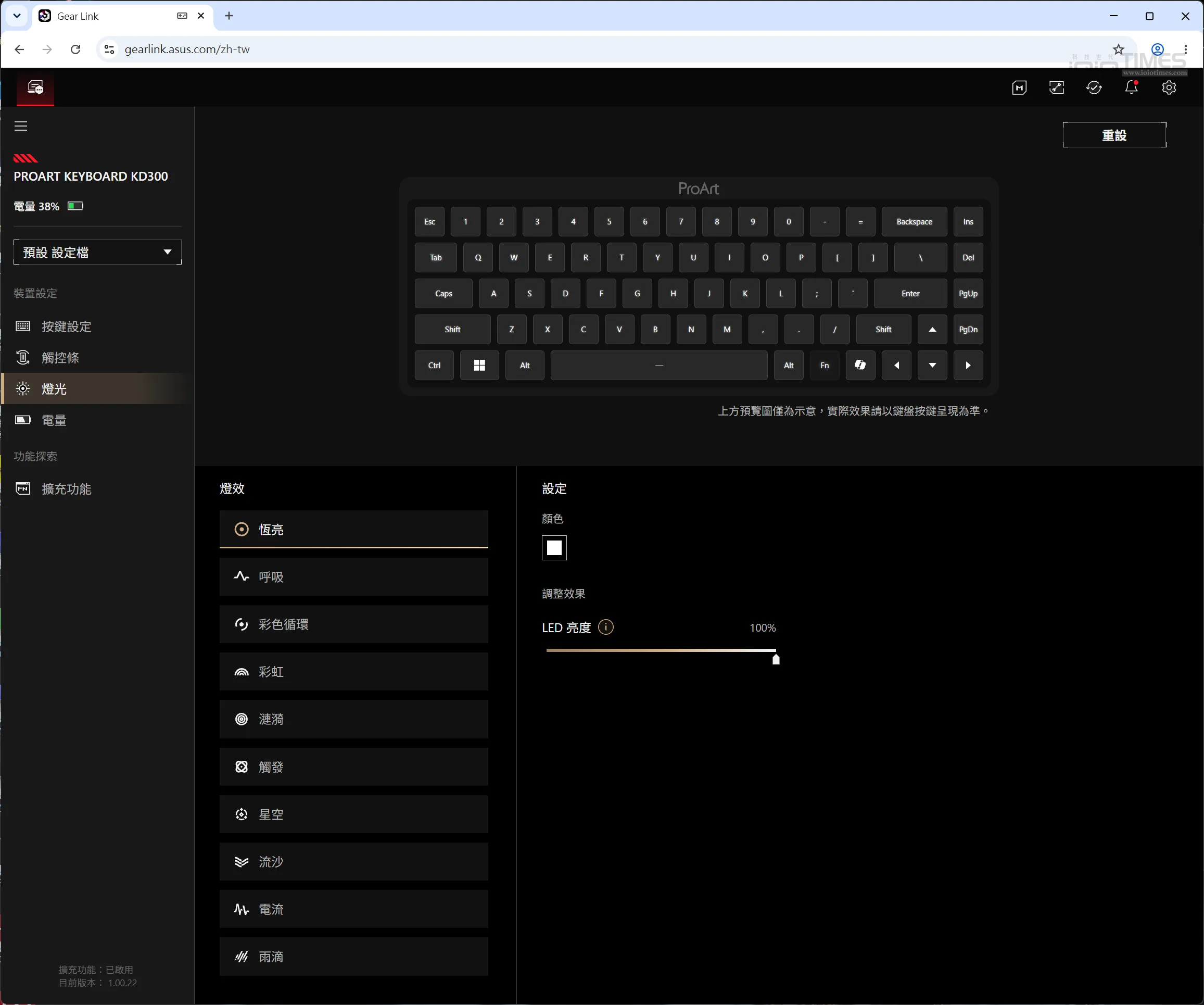Image resolution: width=1204 pixels, height=1005 pixels.
Task: Select 恆亮 static lighting effect
Action: [x=354, y=529]
